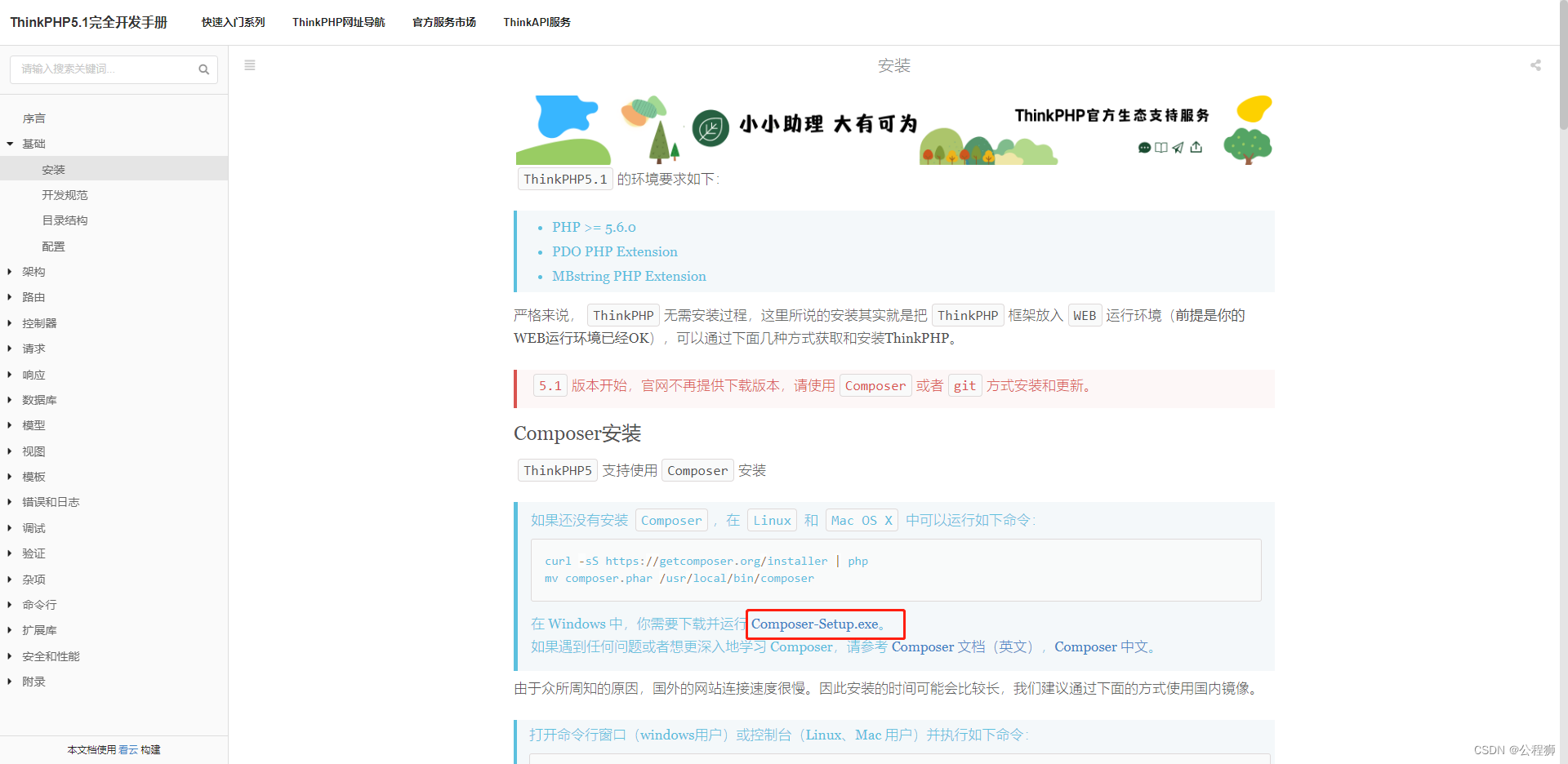Open 快速入门系列 in top navigation
1568x764 pixels.
[x=234, y=22]
